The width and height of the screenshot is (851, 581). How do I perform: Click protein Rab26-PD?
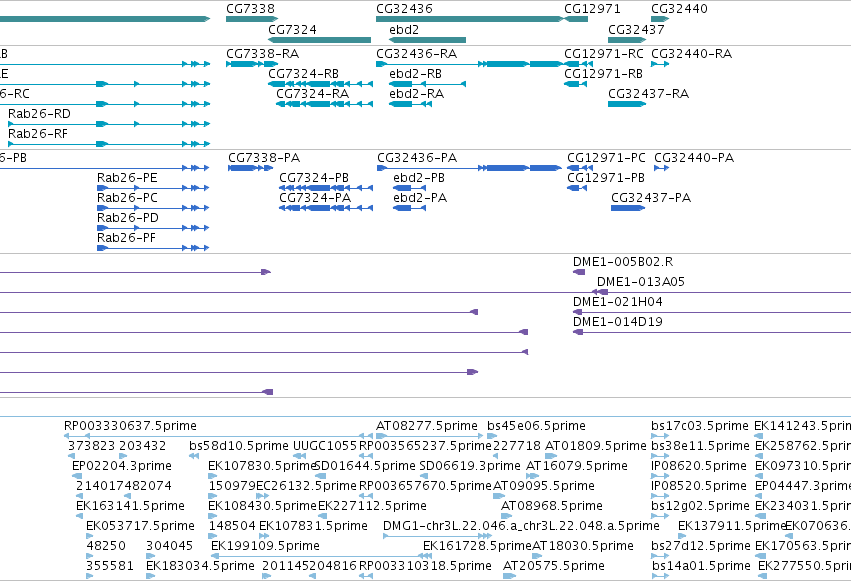click(x=128, y=218)
